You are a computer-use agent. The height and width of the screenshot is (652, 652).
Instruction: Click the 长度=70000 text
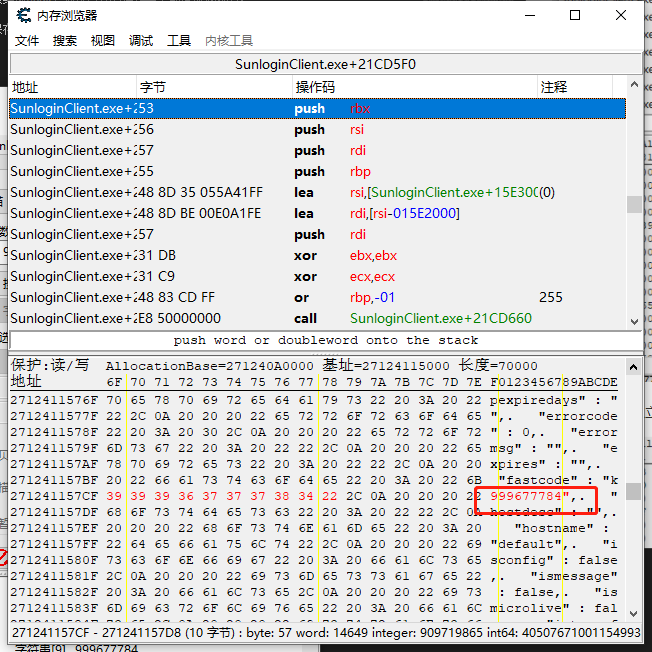pyautogui.click(x=499, y=366)
